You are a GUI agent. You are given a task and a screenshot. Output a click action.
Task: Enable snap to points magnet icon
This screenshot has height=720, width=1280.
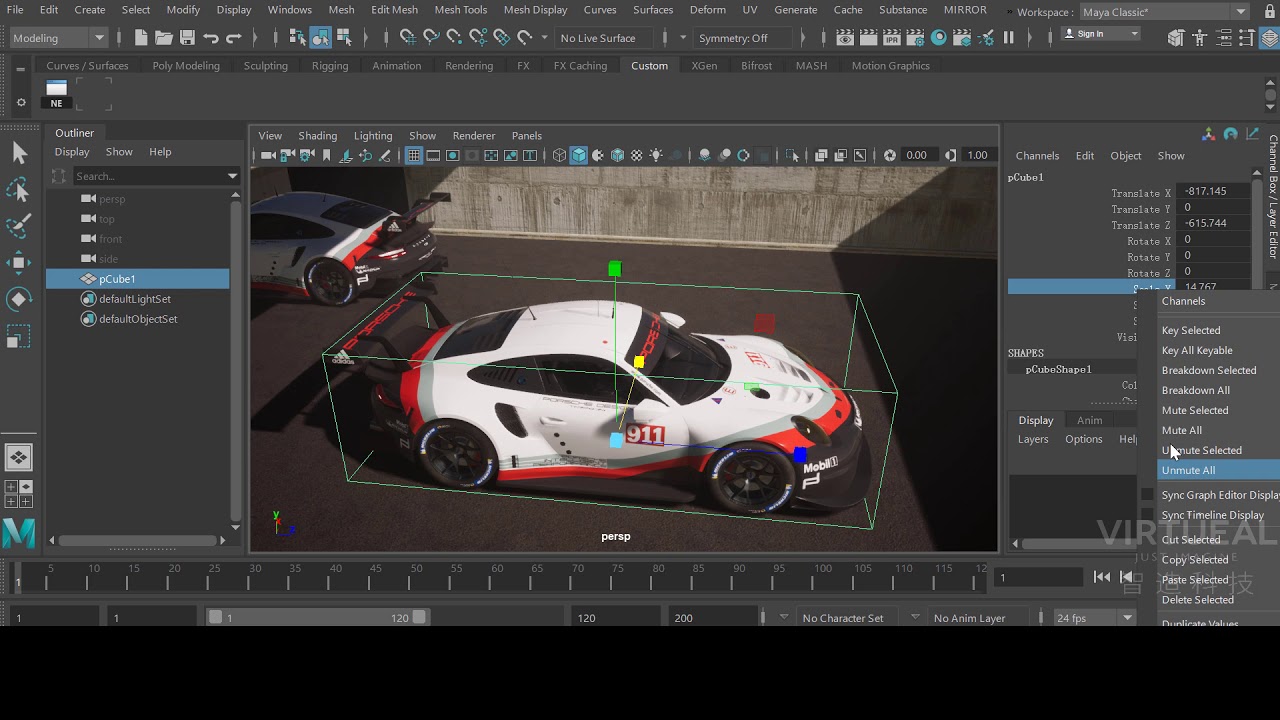pos(454,38)
